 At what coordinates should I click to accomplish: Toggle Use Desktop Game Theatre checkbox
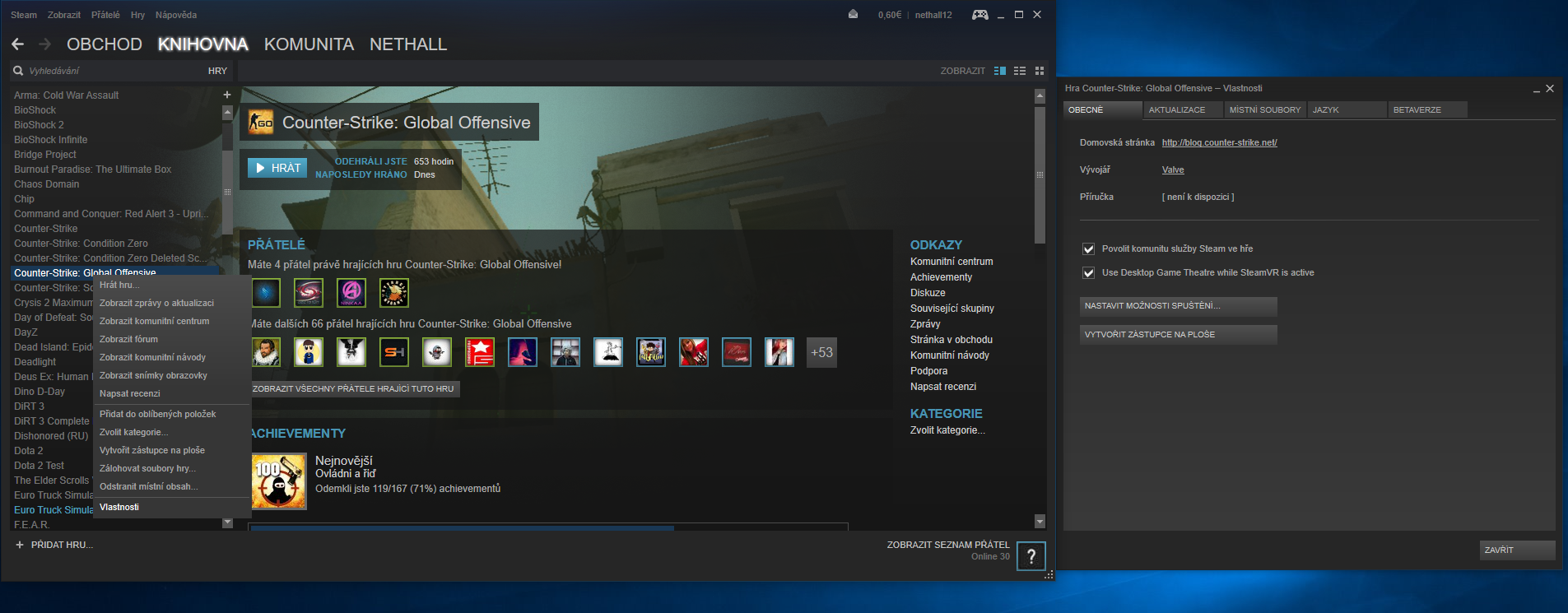[1088, 273]
